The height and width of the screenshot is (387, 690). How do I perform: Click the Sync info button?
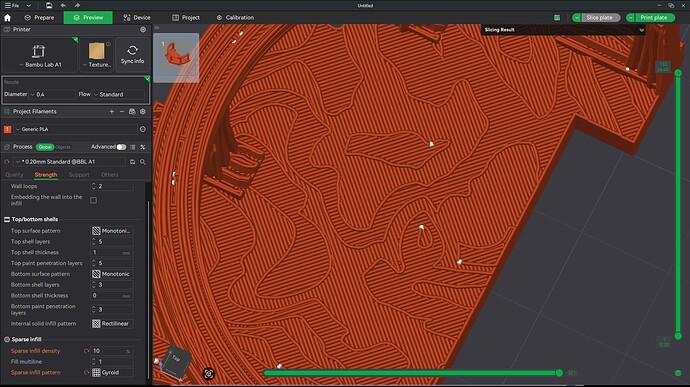click(132, 55)
